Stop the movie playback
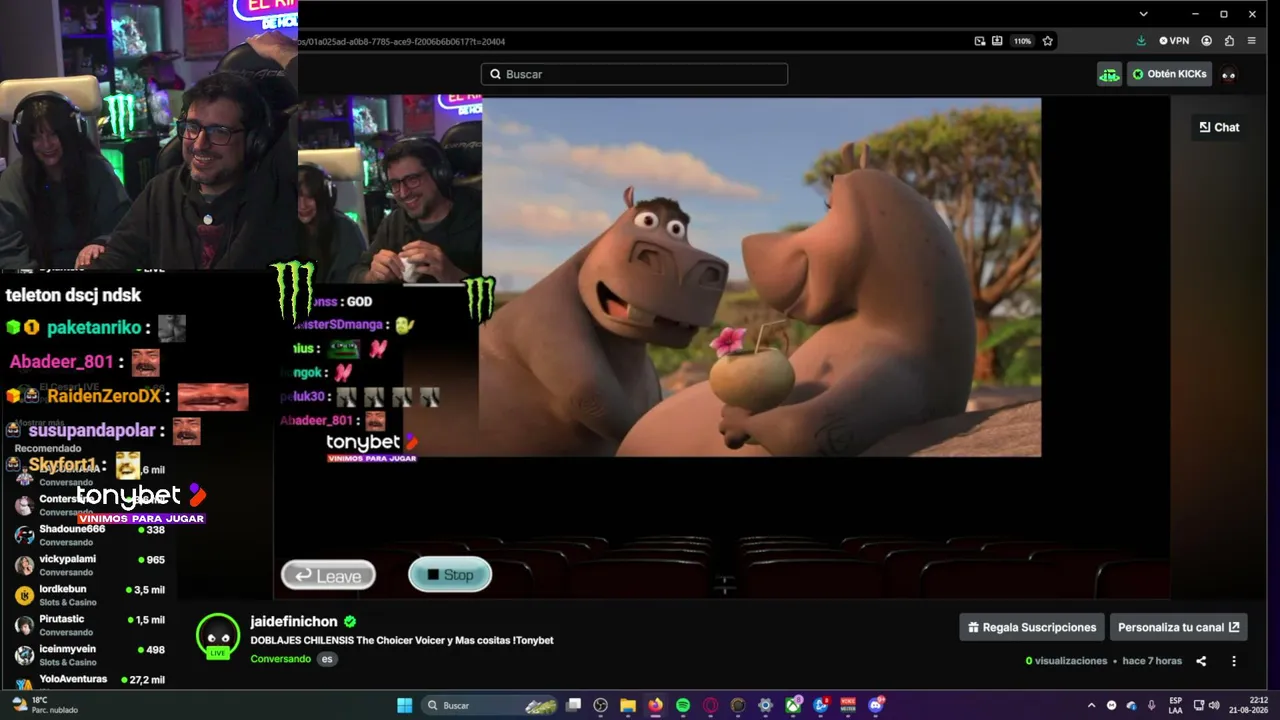The width and height of the screenshot is (1280, 720). click(x=450, y=575)
